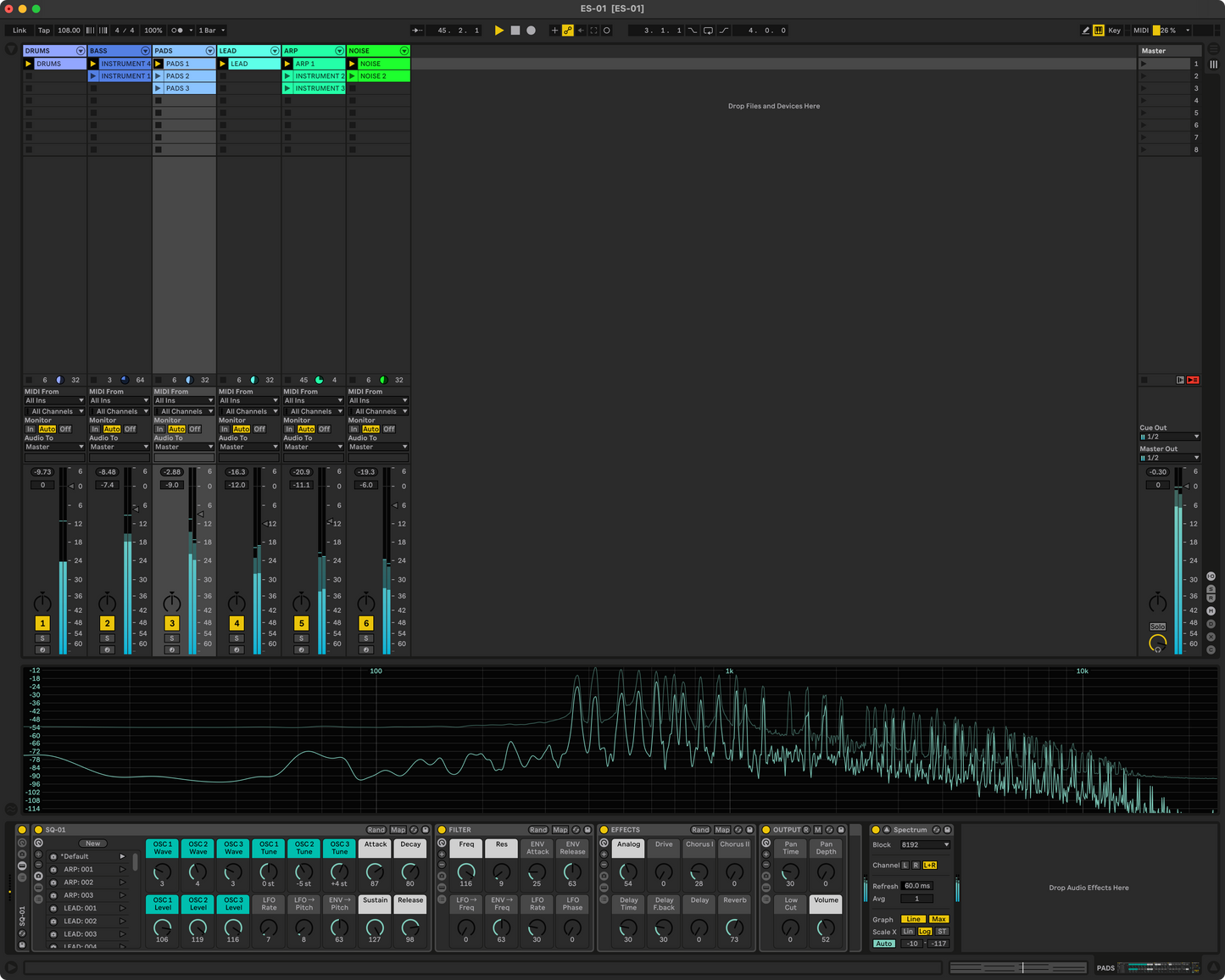Viewport: 1225px width, 980px height.
Task: Launch the ARP 1 clip
Action: (x=287, y=63)
